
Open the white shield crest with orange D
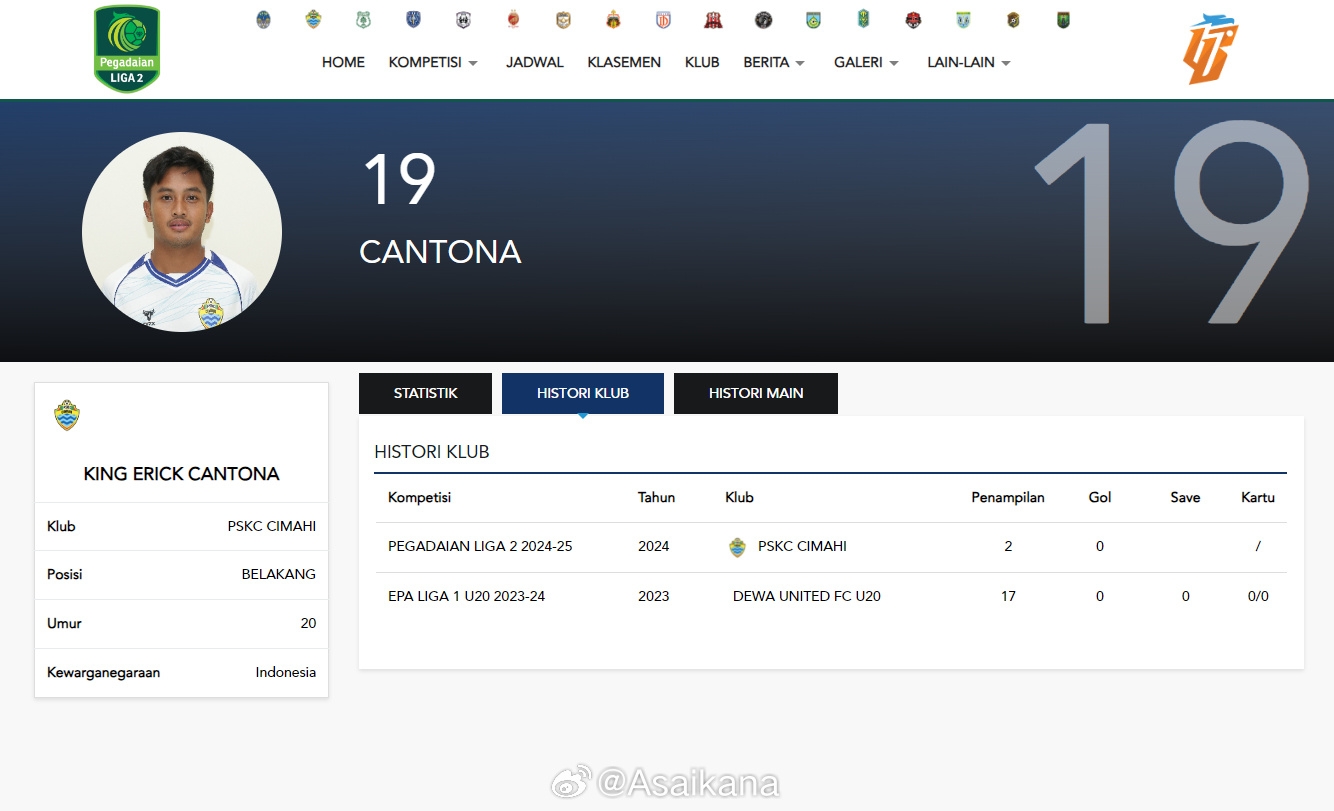[663, 20]
